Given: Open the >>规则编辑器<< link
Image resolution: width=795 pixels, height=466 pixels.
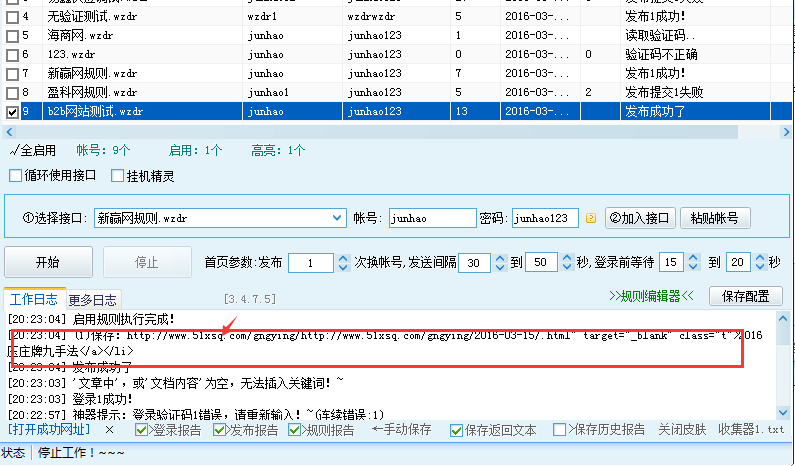Looking at the screenshot, I should [x=650, y=296].
